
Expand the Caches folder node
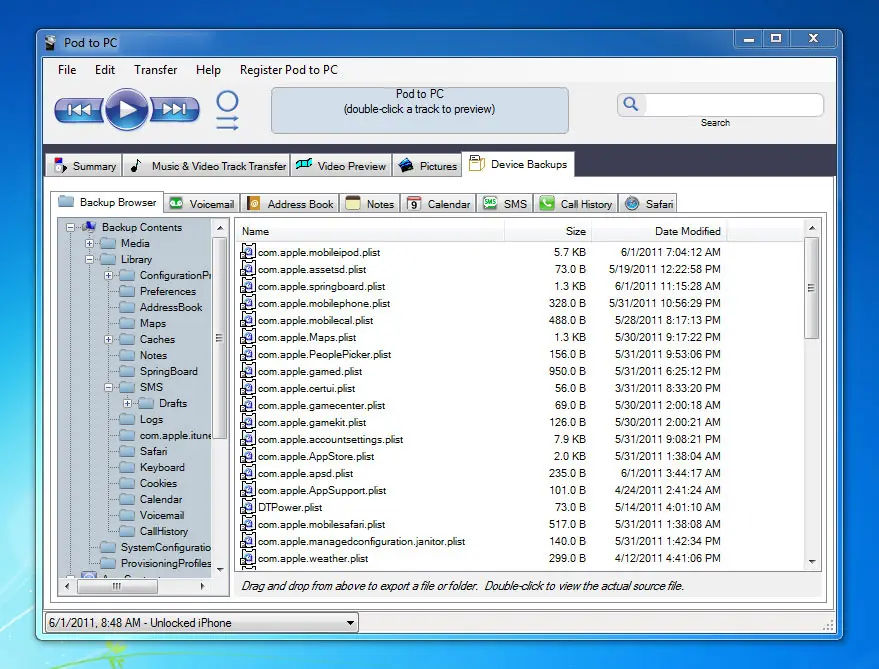point(108,339)
